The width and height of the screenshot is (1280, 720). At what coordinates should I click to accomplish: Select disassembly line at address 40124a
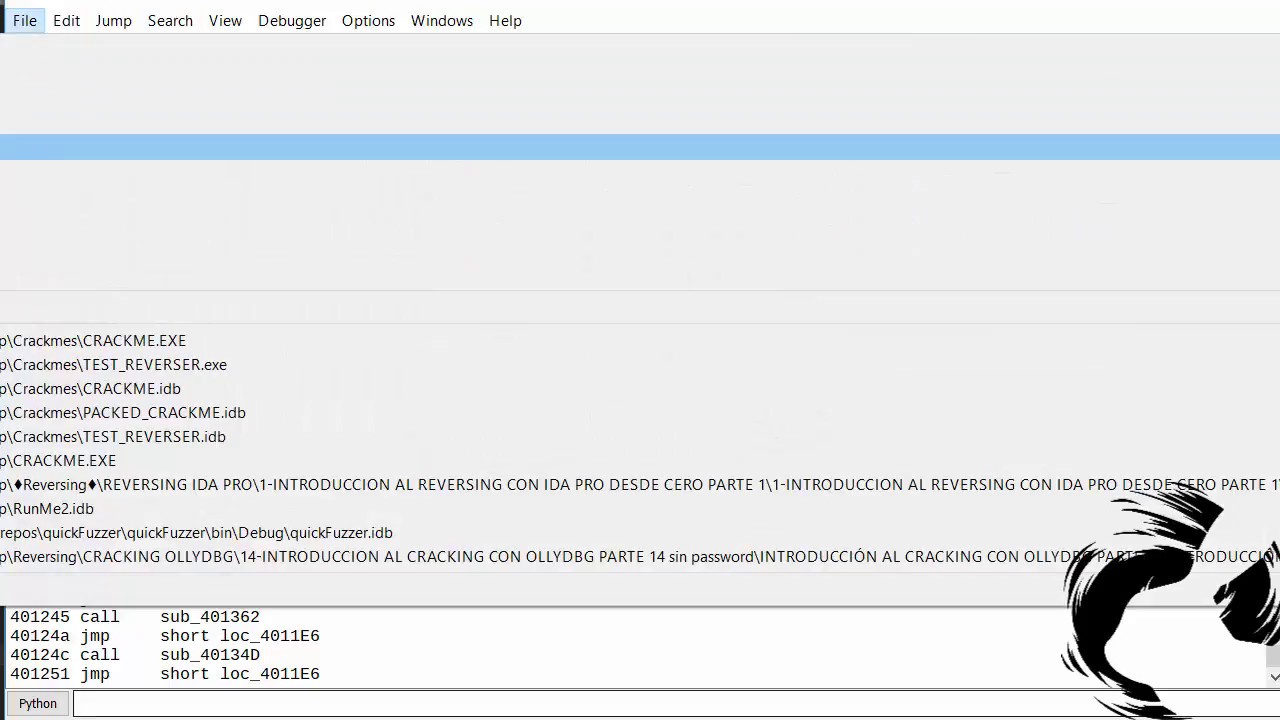(x=165, y=636)
